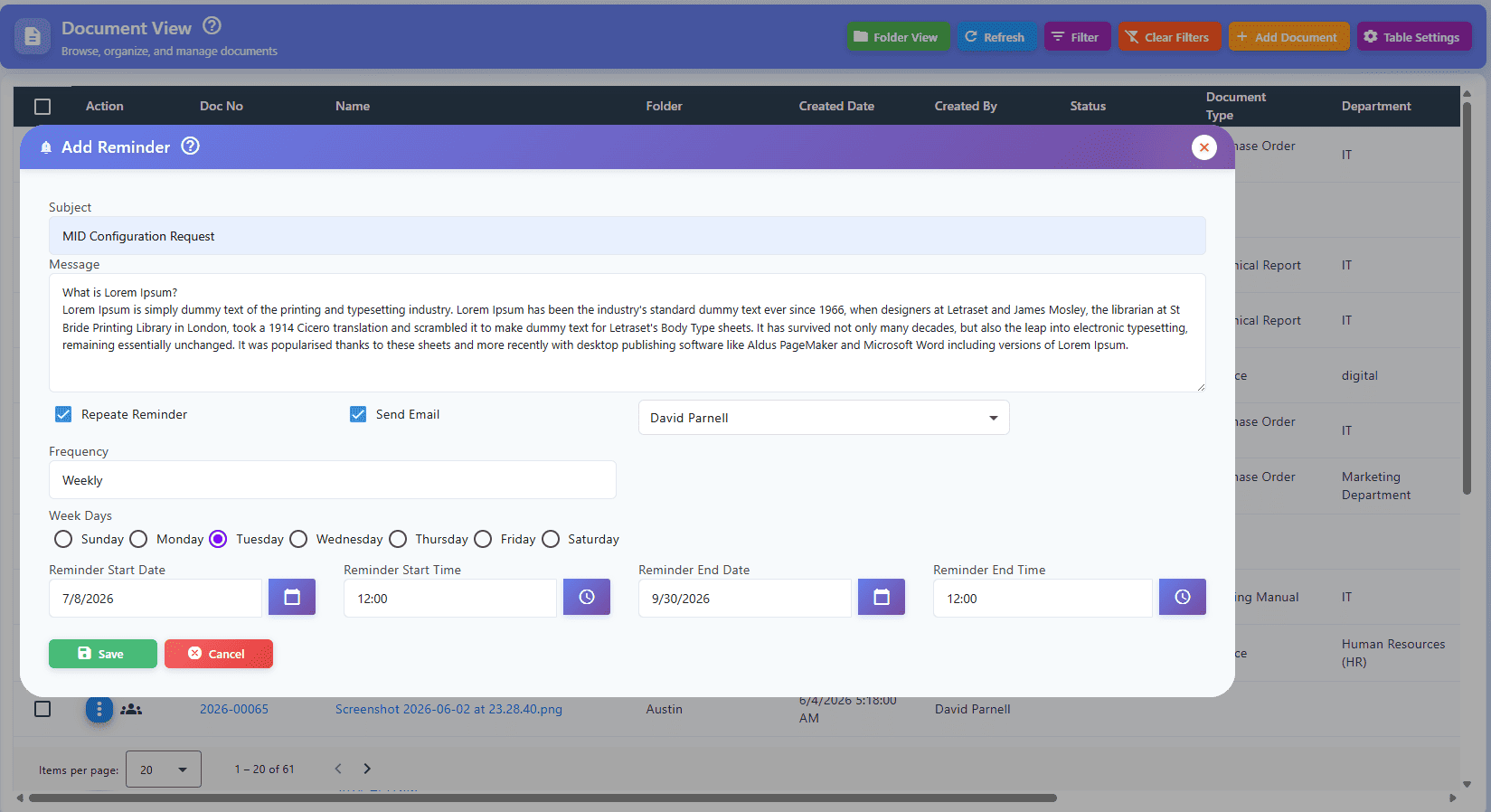Click share users icon for document 2026-00065
1491x812 pixels.
[x=132, y=710]
